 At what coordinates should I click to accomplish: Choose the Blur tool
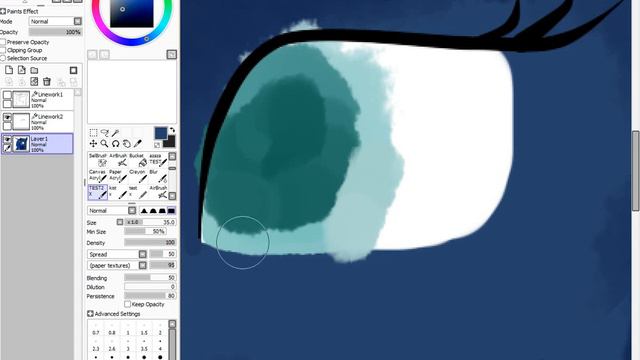pyautogui.click(x=158, y=176)
